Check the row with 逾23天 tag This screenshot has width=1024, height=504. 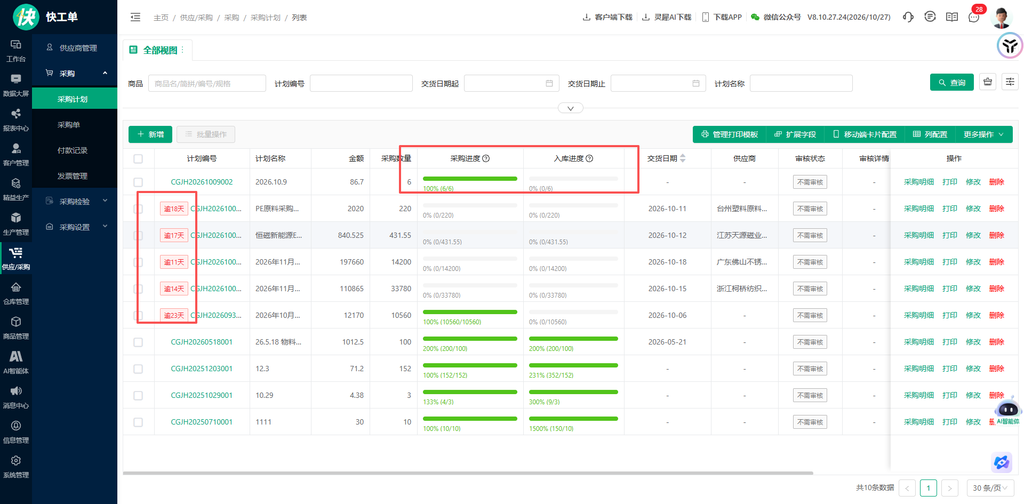(x=138, y=315)
